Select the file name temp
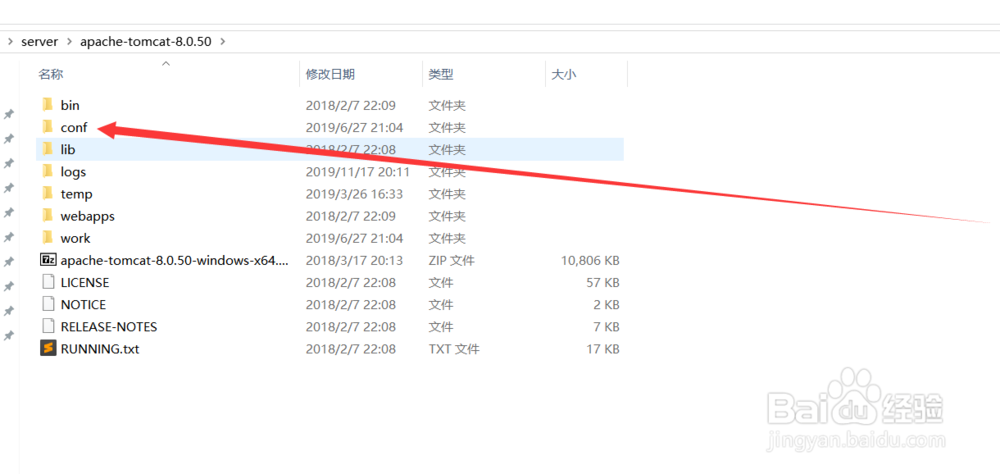 click(x=77, y=194)
